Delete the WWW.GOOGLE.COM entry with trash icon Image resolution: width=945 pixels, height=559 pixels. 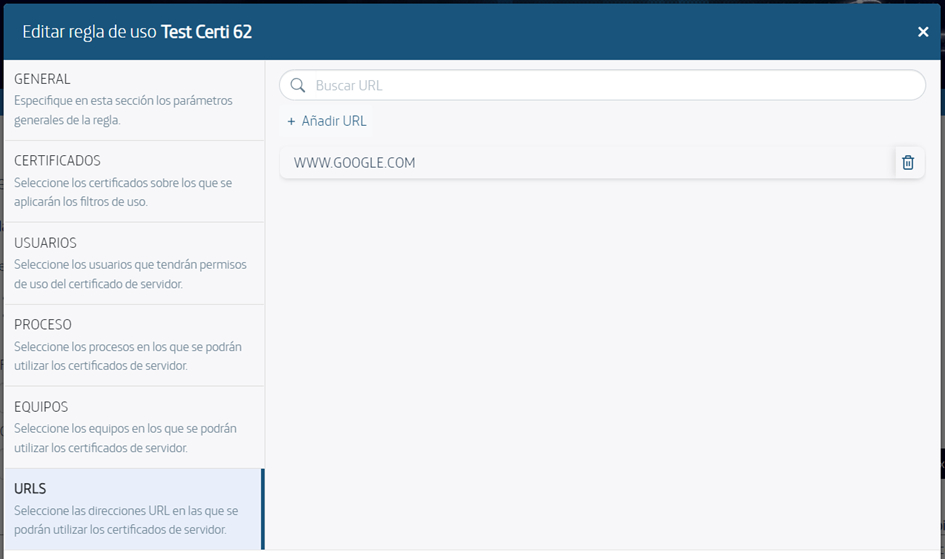coord(908,163)
